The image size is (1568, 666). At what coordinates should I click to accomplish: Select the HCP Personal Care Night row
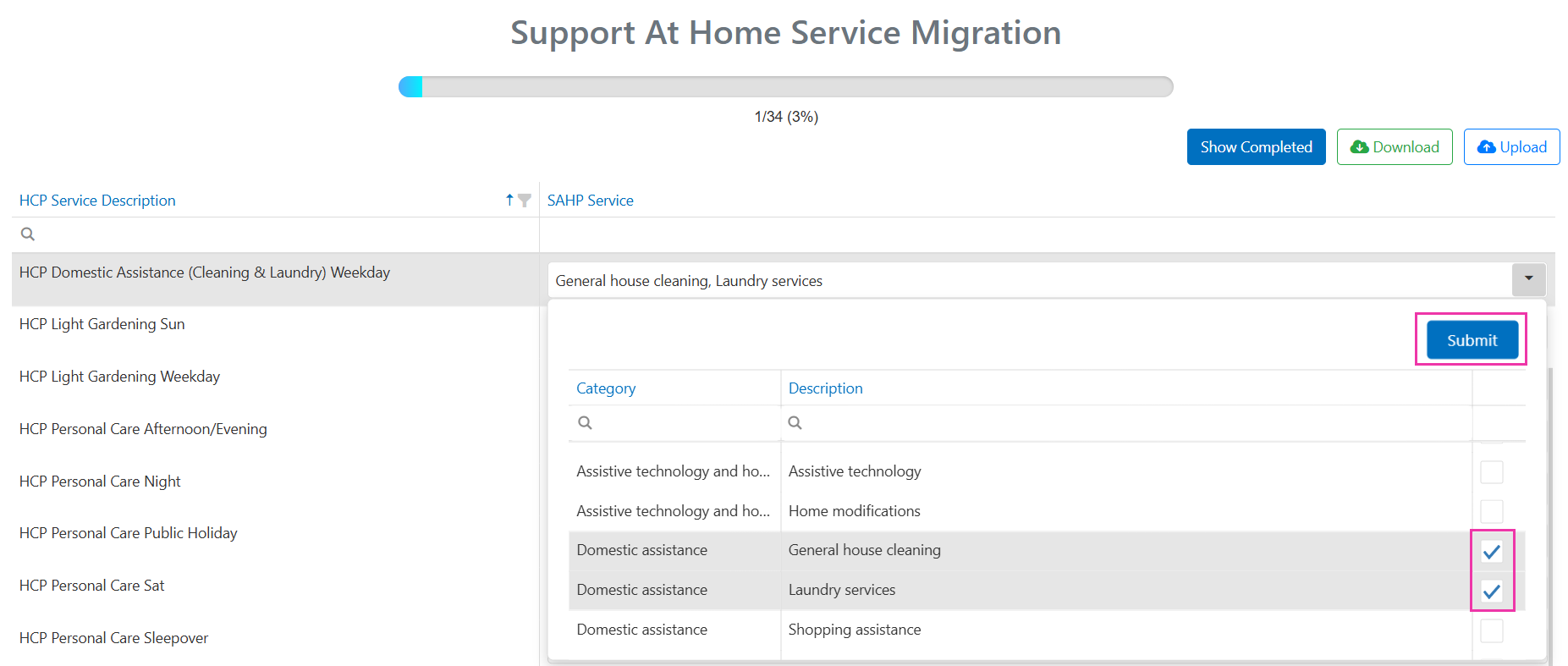[x=275, y=482]
